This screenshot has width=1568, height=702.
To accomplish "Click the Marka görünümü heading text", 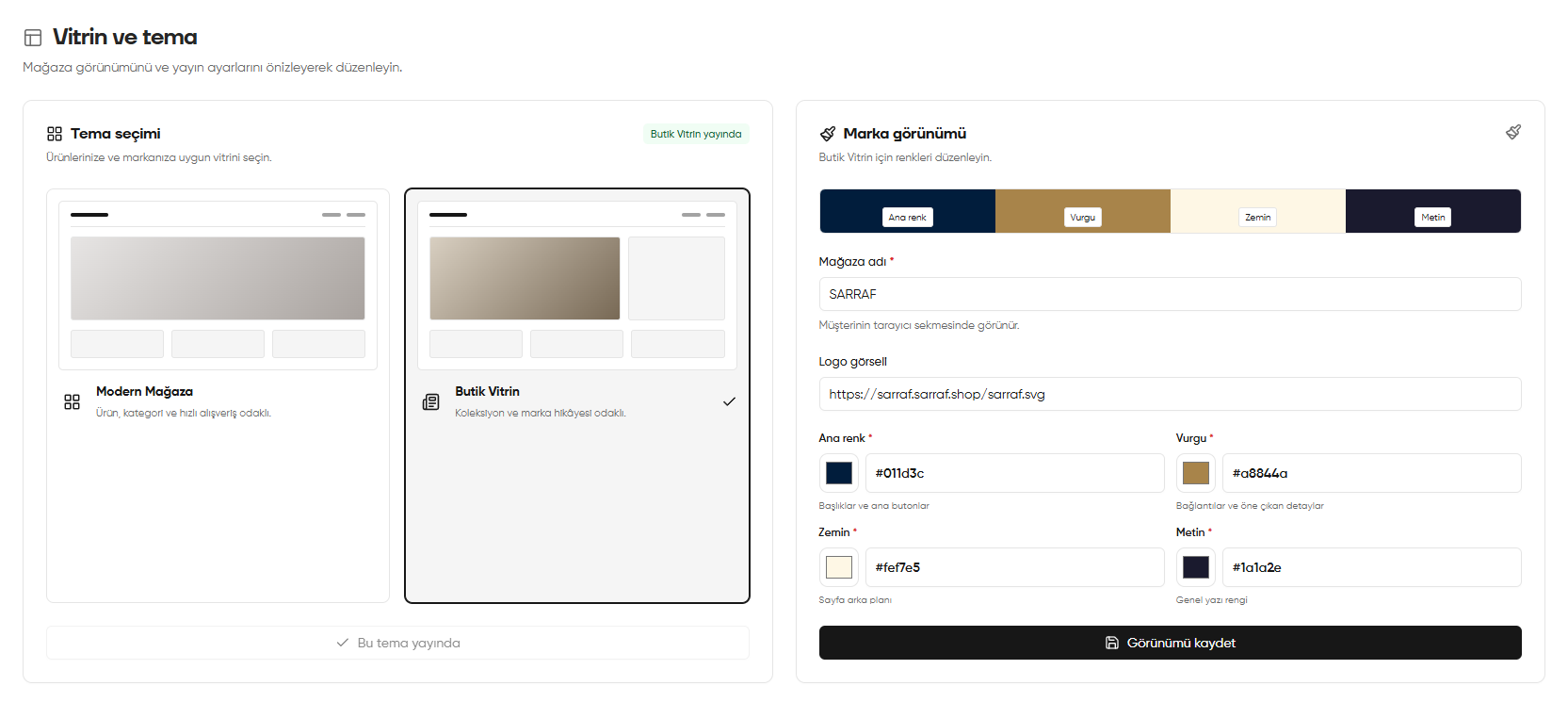I will (x=905, y=134).
